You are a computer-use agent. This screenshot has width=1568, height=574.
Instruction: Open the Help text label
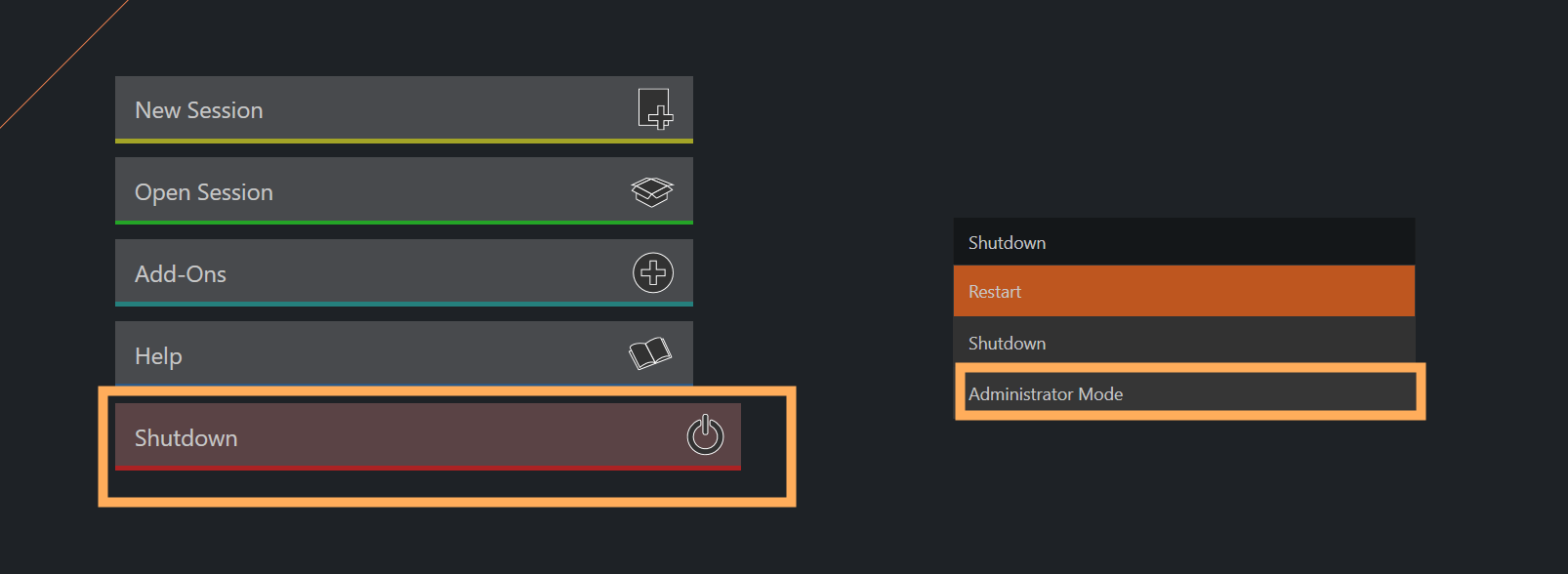click(x=158, y=356)
